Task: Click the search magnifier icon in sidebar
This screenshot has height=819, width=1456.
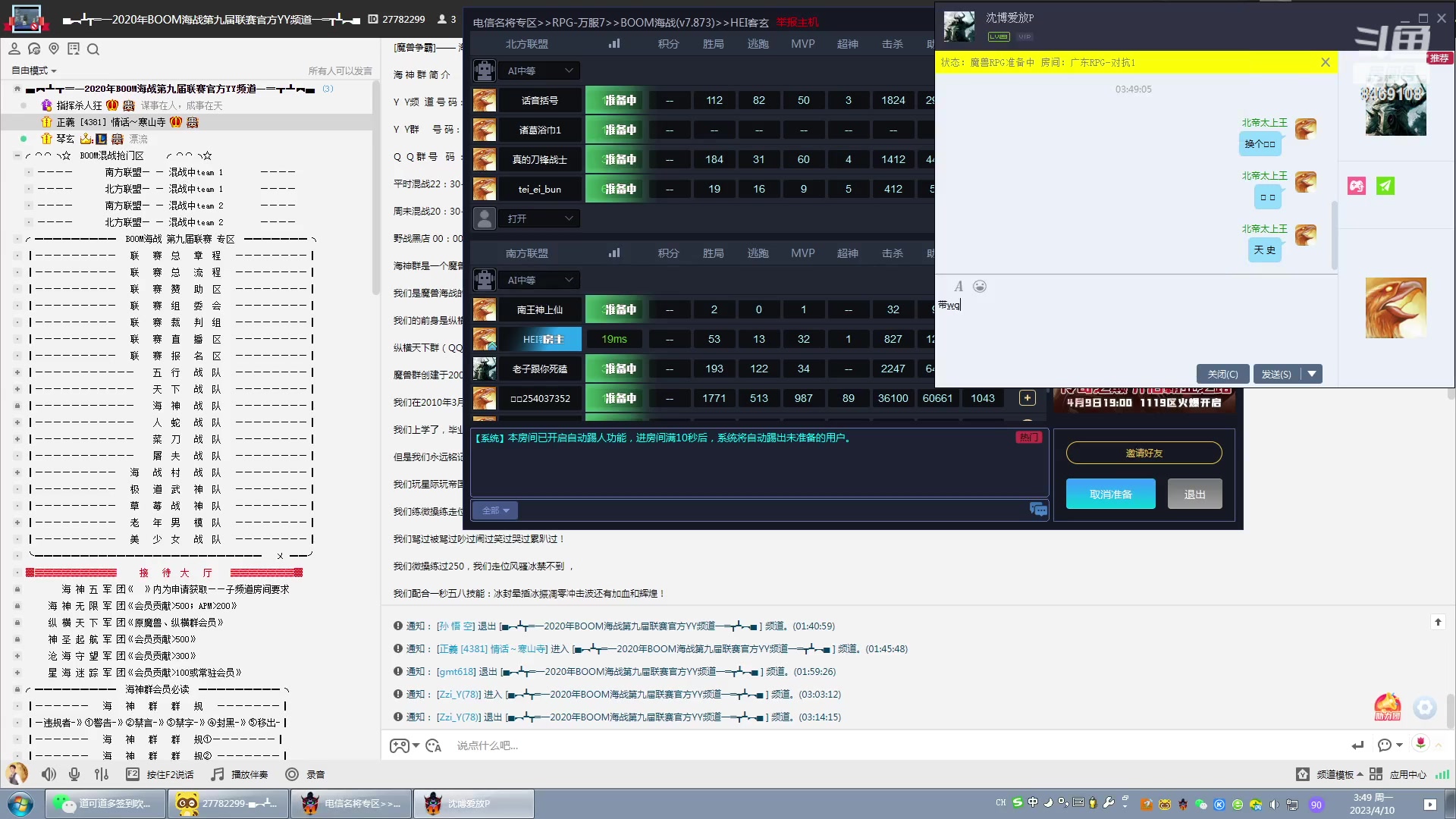Action: click(x=93, y=49)
